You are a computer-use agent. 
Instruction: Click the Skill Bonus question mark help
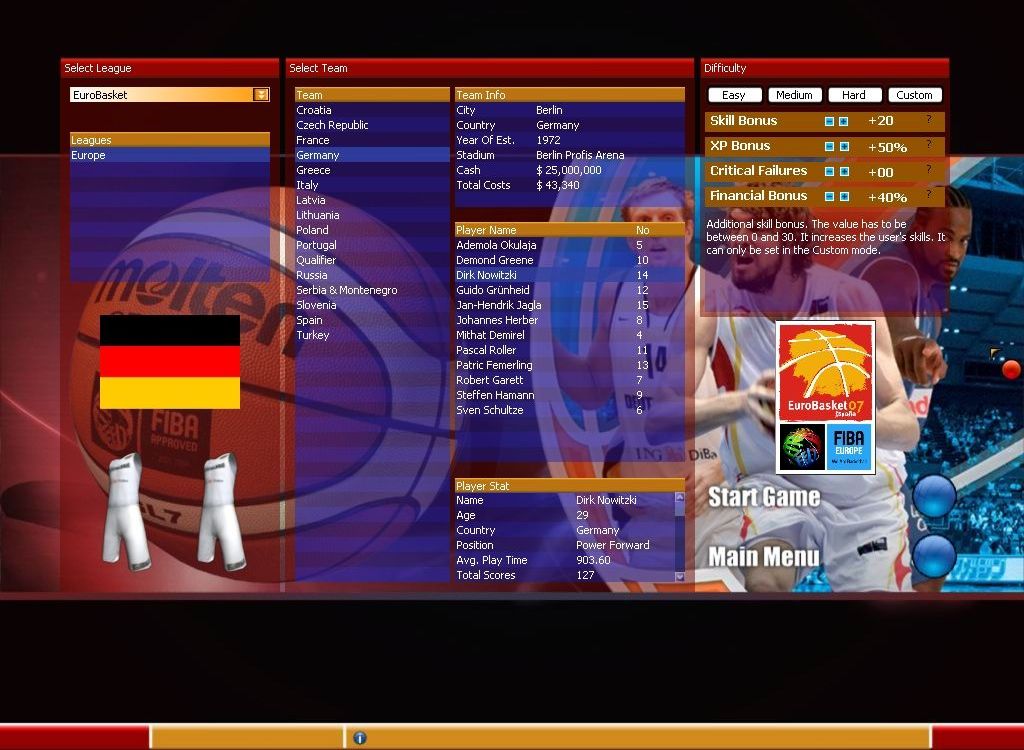pyautogui.click(x=928, y=120)
